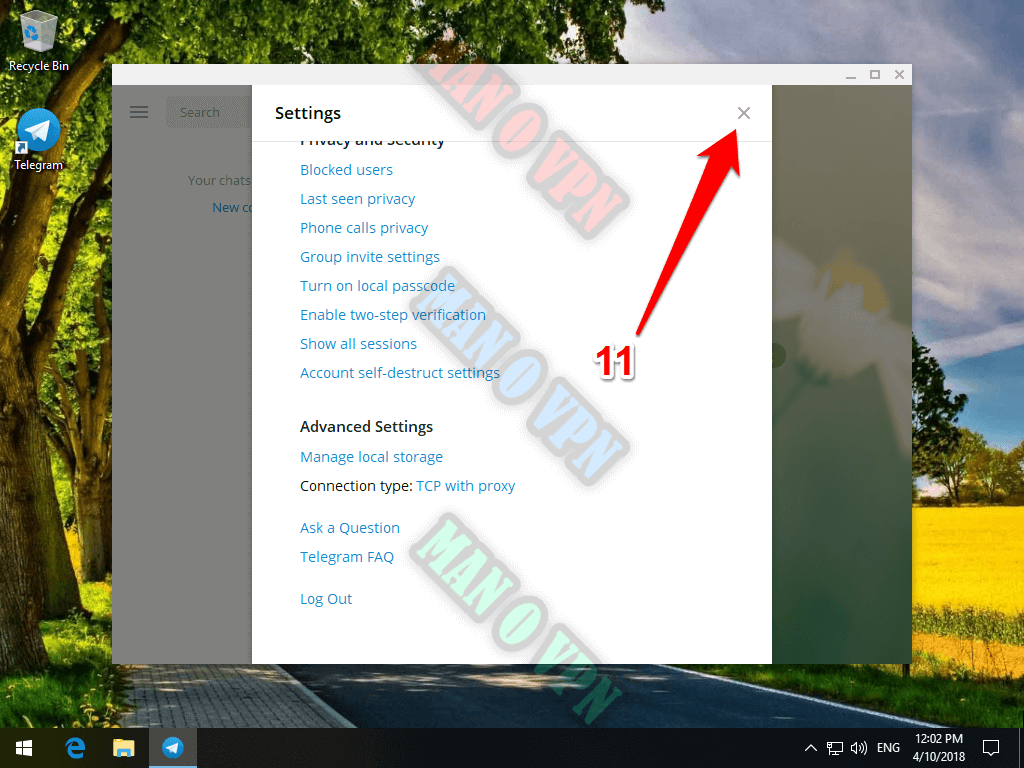The width and height of the screenshot is (1024, 768).
Task: Open Manage local storage
Action: (x=371, y=457)
